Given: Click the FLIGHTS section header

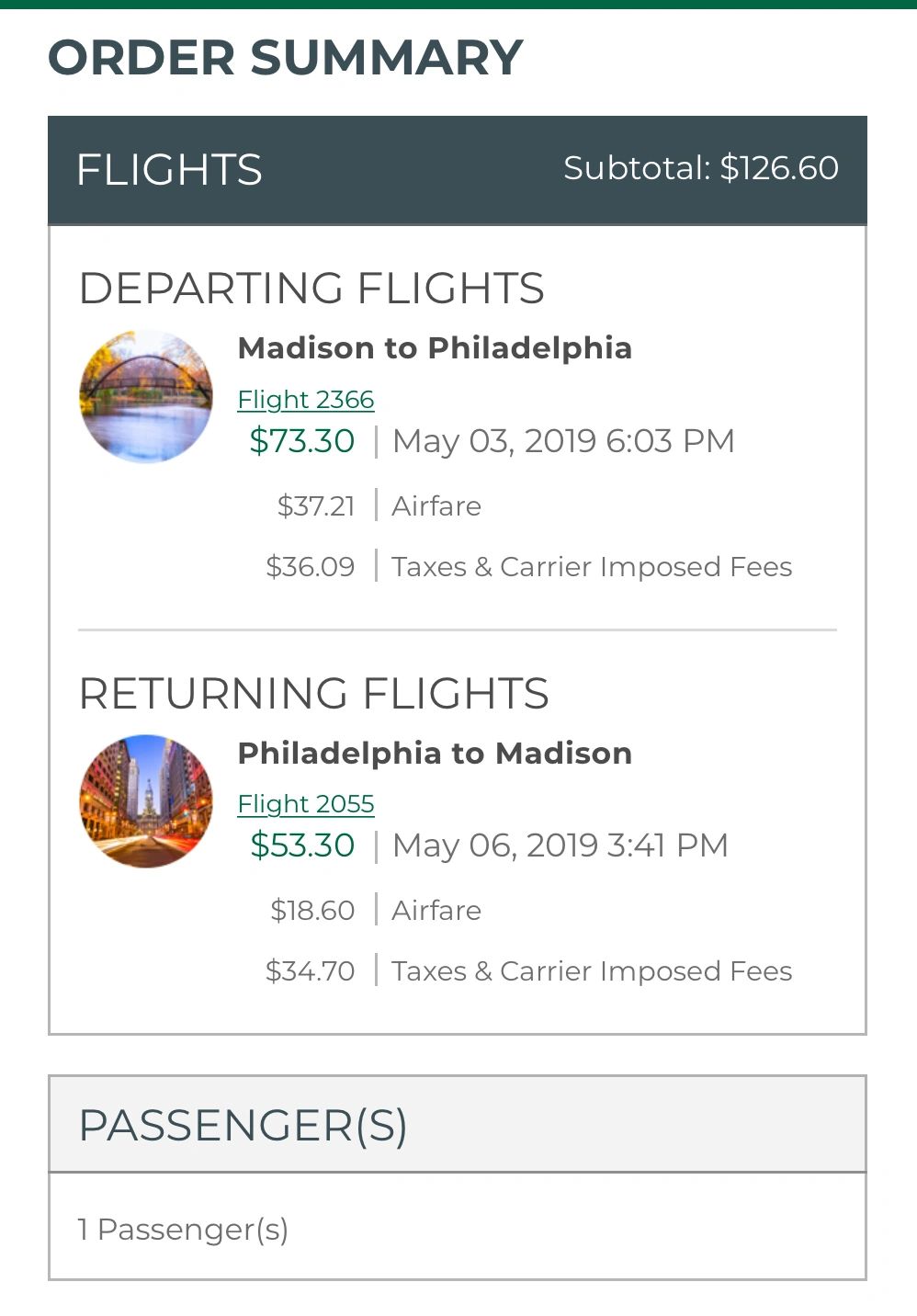Looking at the screenshot, I should pos(169,170).
